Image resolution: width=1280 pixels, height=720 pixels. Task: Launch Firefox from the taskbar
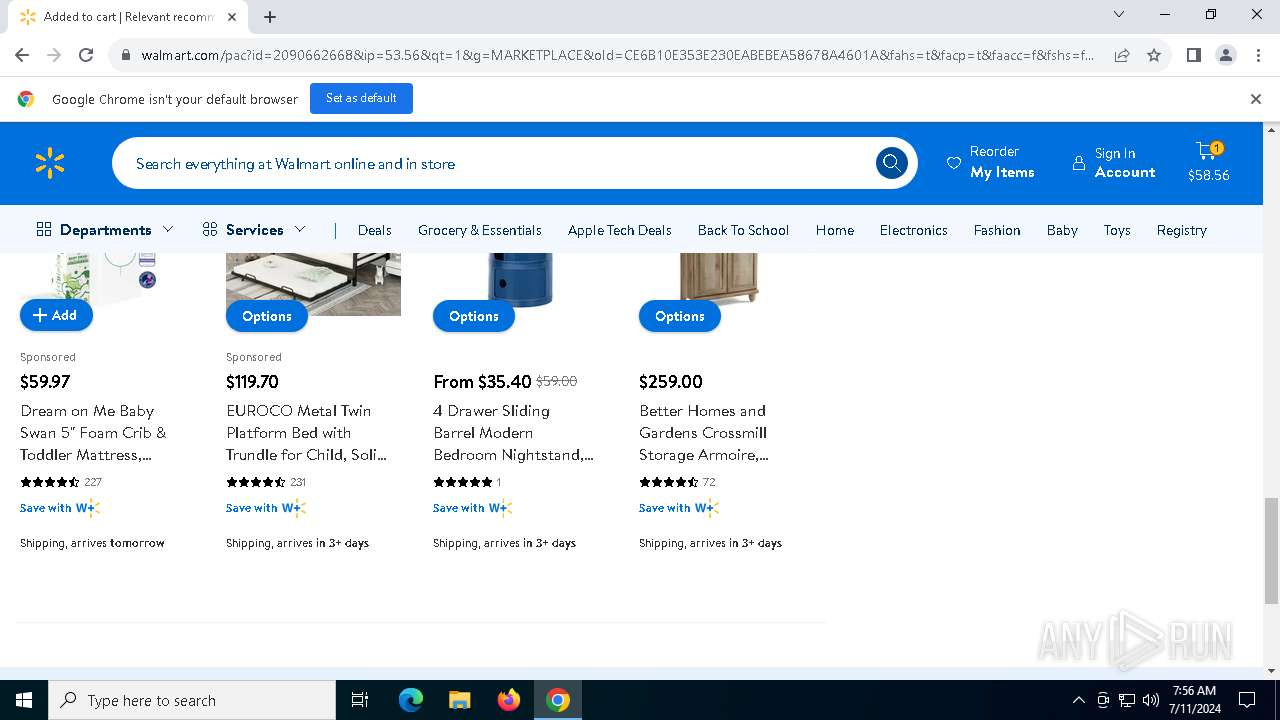pyautogui.click(x=508, y=700)
